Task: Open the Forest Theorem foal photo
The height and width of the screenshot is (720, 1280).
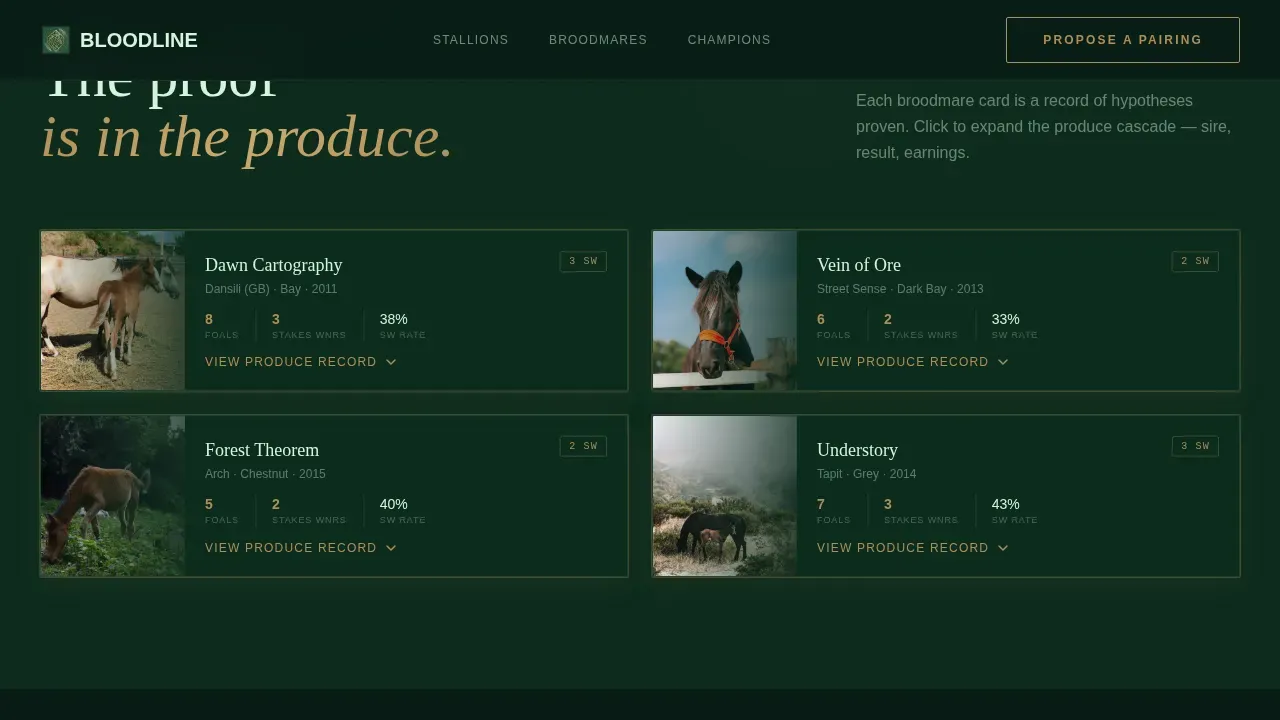Action: pyautogui.click(x=113, y=496)
